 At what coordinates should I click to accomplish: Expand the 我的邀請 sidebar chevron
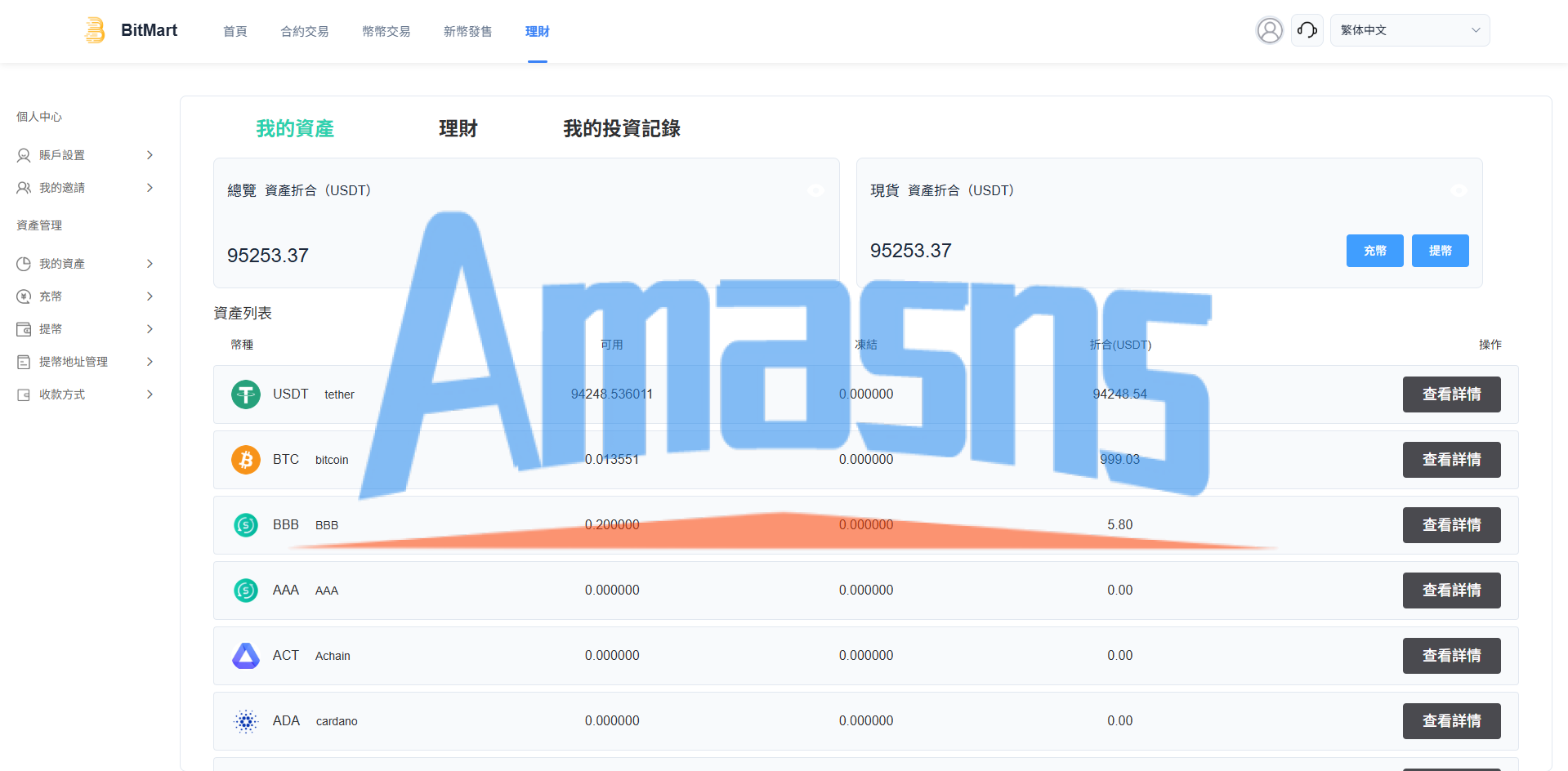[150, 188]
